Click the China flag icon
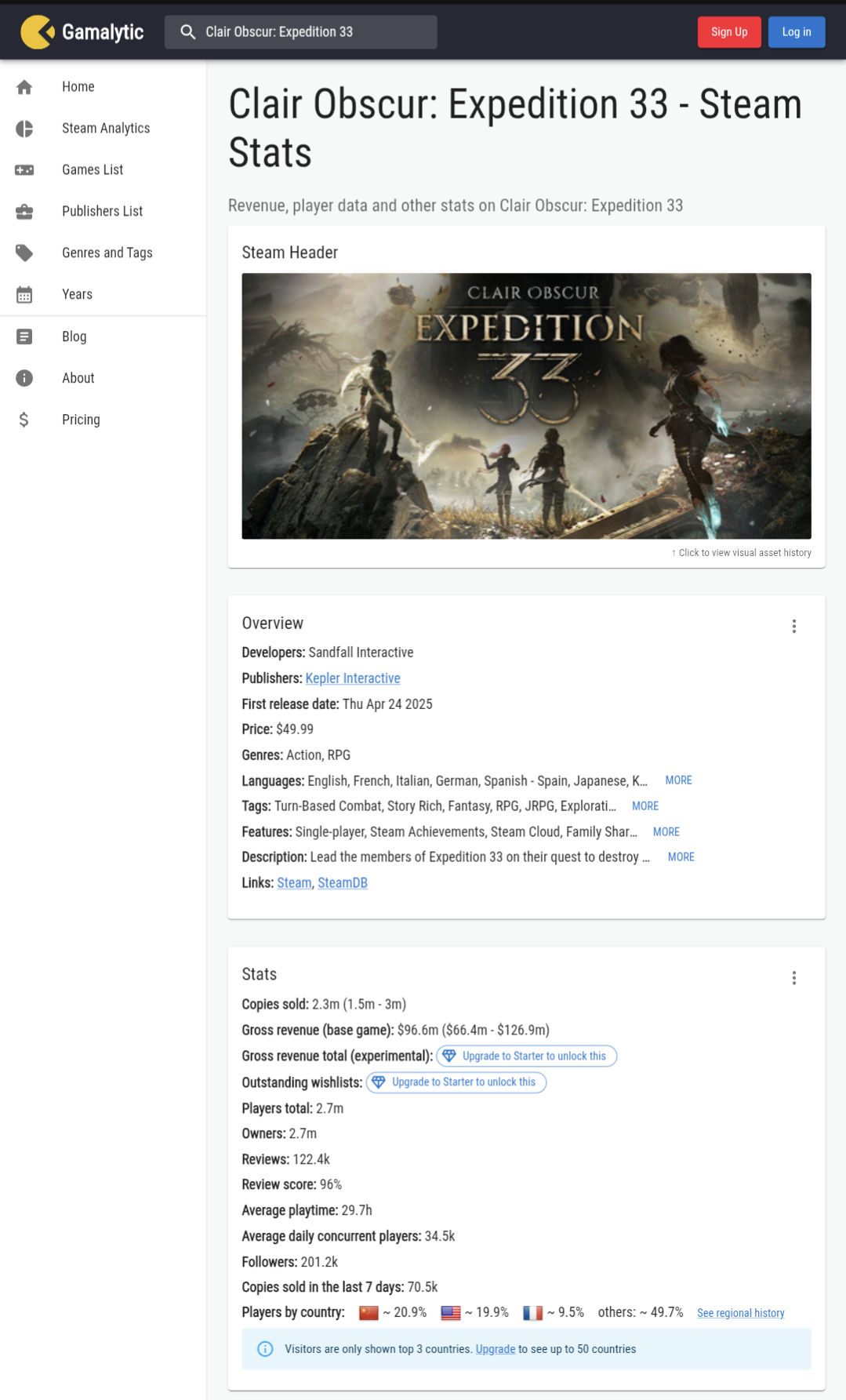 [x=369, y=1313]
